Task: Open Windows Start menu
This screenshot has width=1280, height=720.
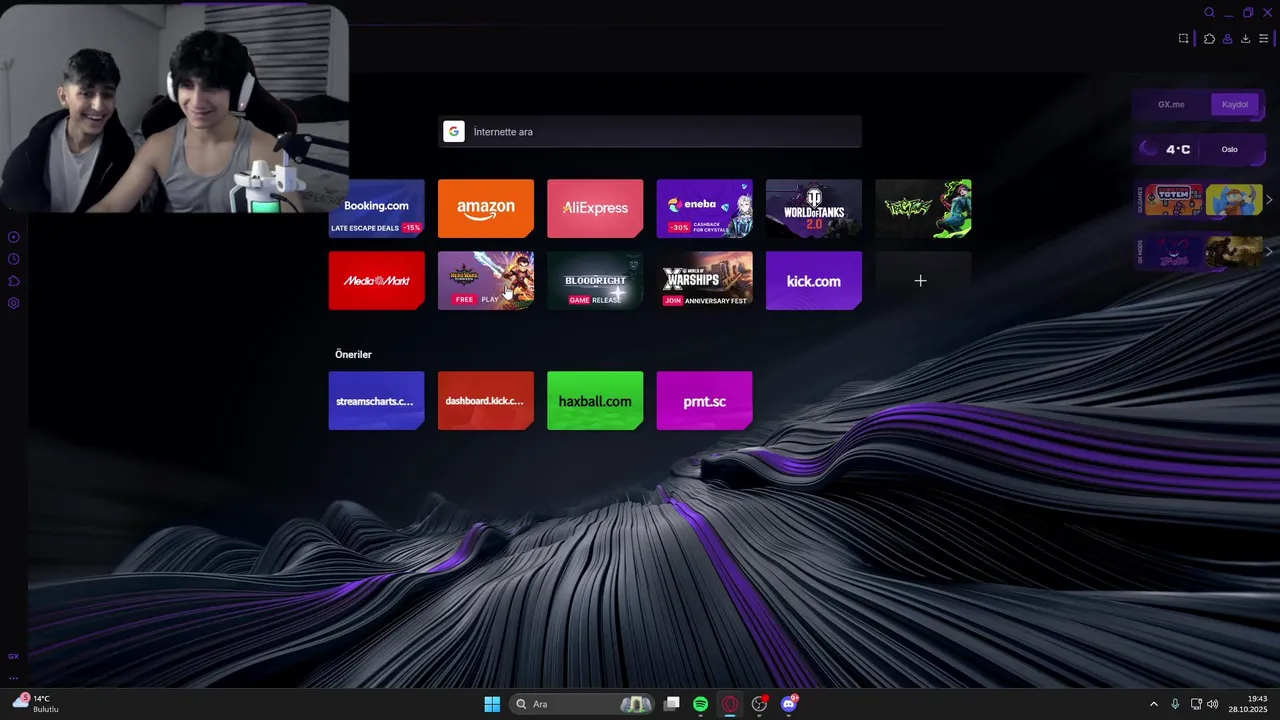Action: [x=492, y=704]
